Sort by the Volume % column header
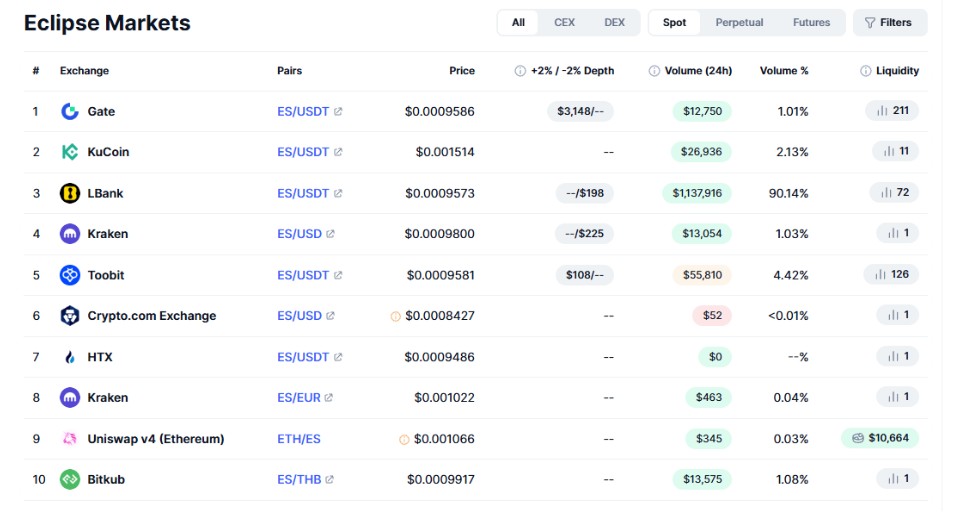Screen dimensions: 976x520 784,71
